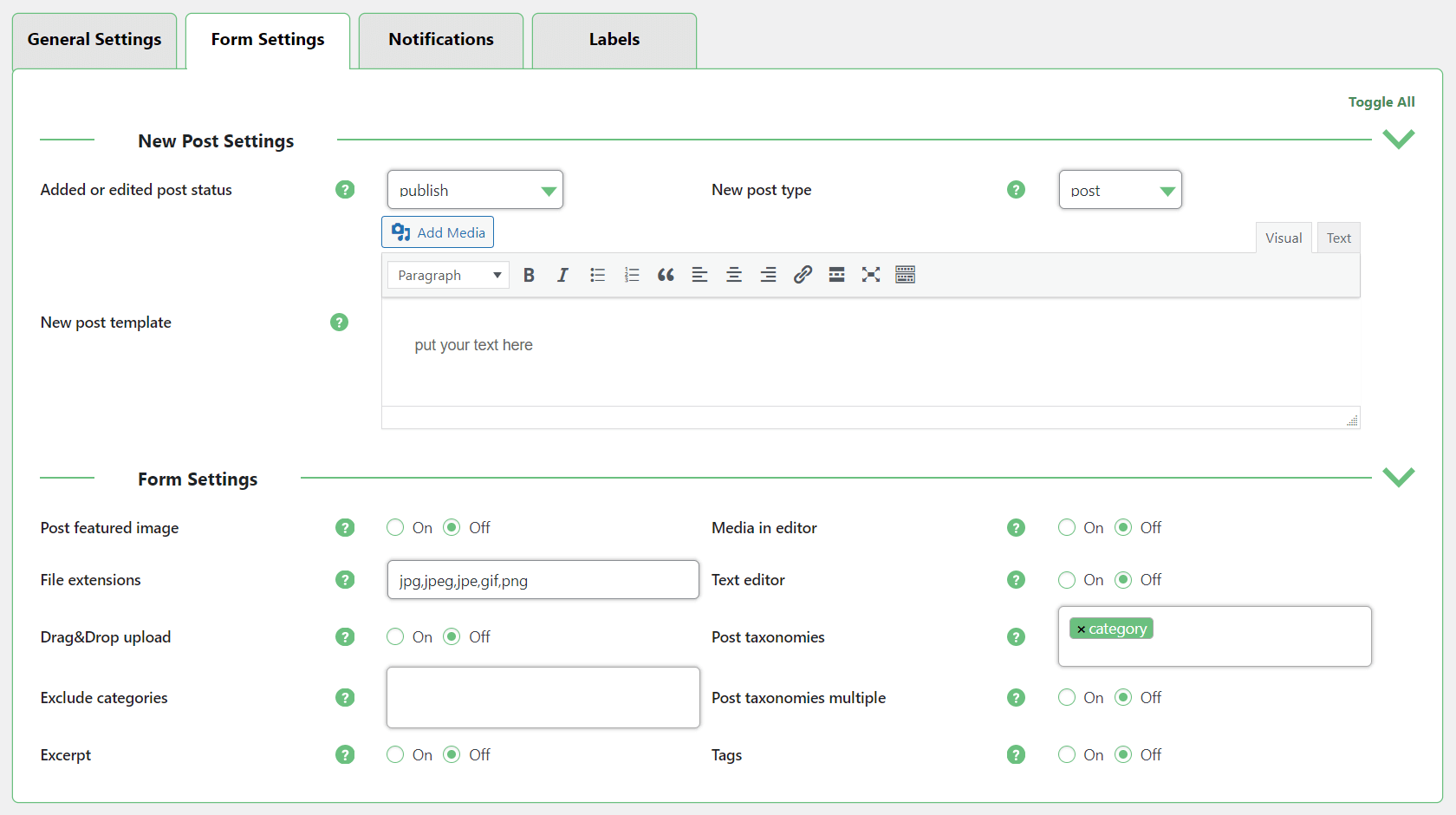Insert a numbered list
The width and height of the screenshot is (1456, 815).
[x=632, y=275]
